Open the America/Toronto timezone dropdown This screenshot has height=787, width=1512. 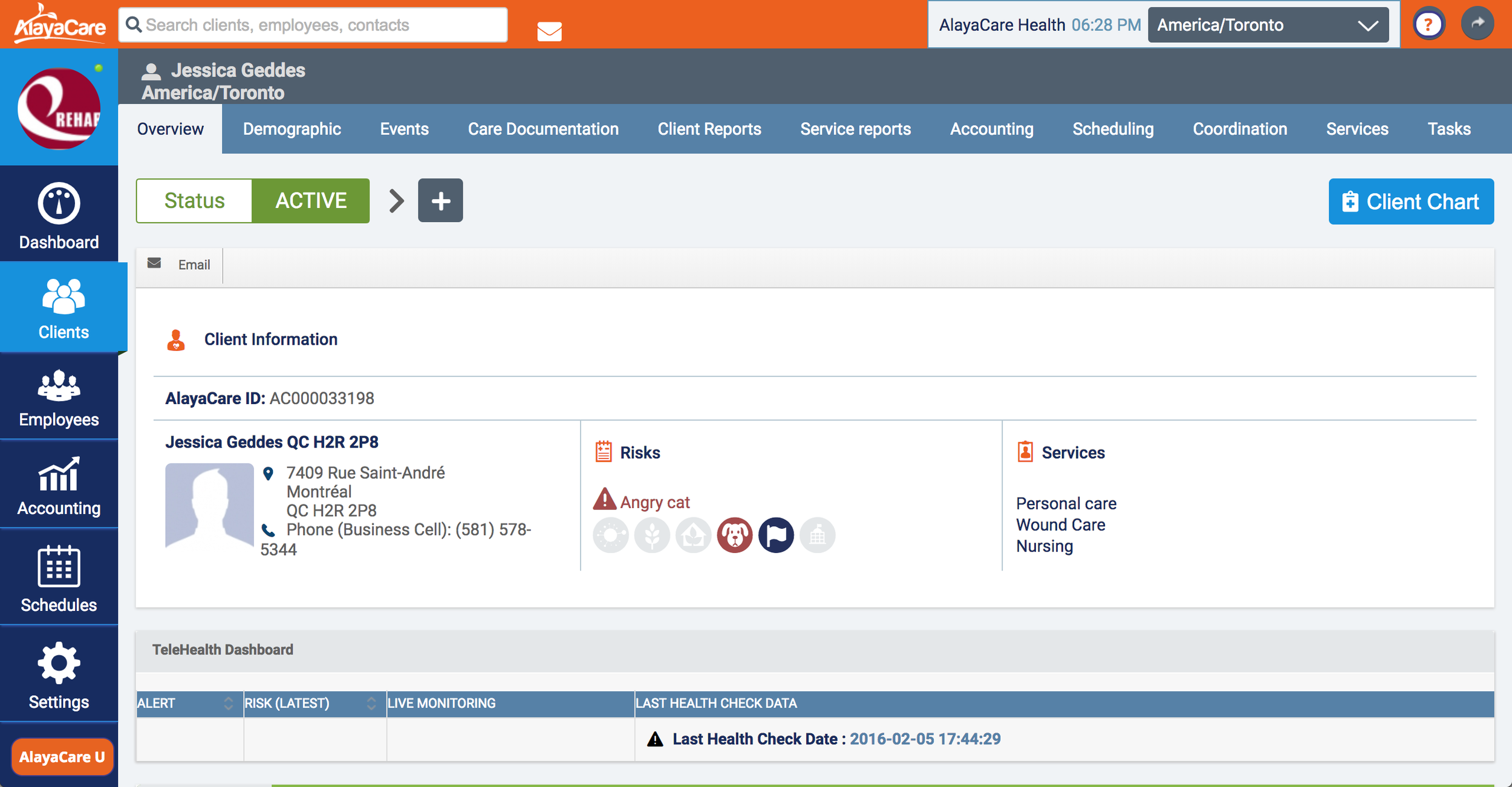[x=1268, y=25]
